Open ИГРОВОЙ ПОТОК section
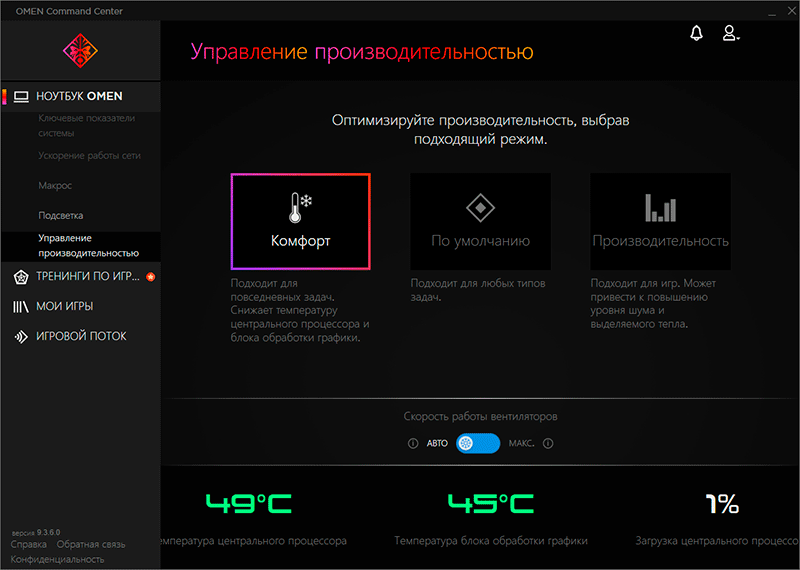This screenshot has height=570, width=800. click(81, 337)
